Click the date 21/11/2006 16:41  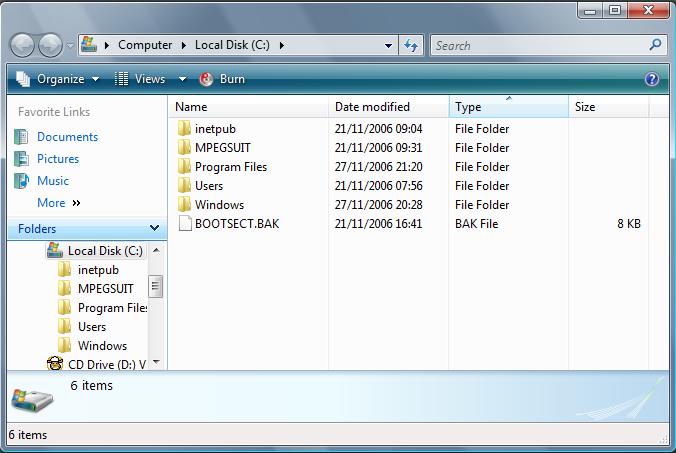click(378, 224)
